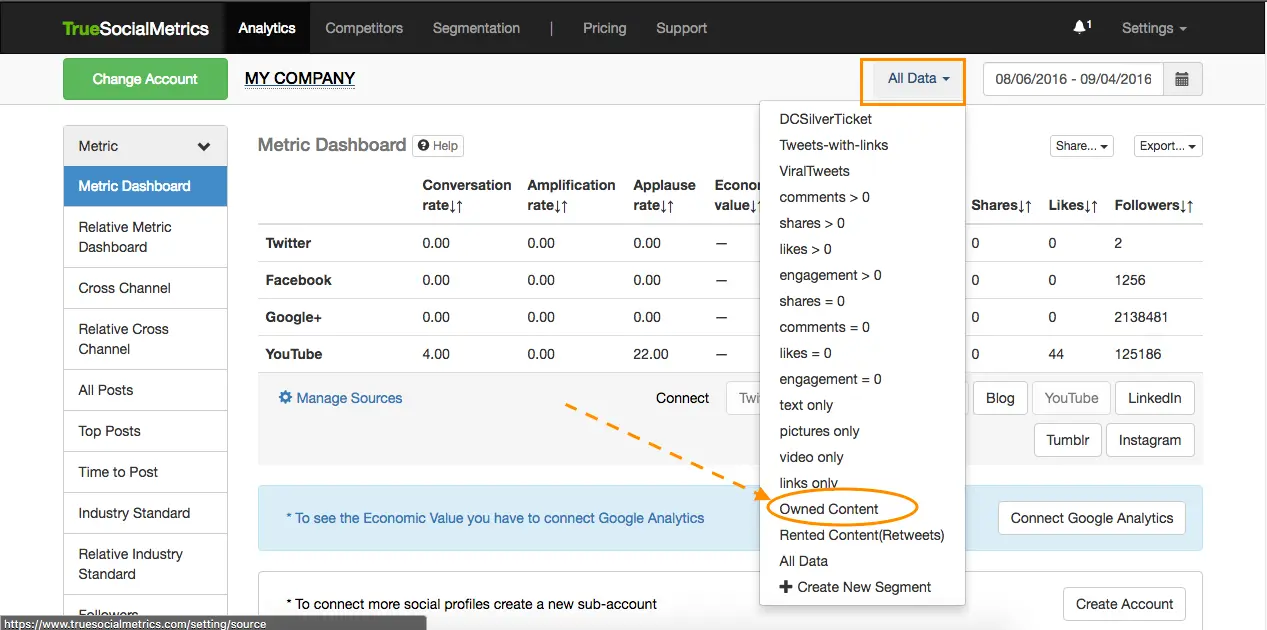Click the notification bell icon

[1080, 28]
